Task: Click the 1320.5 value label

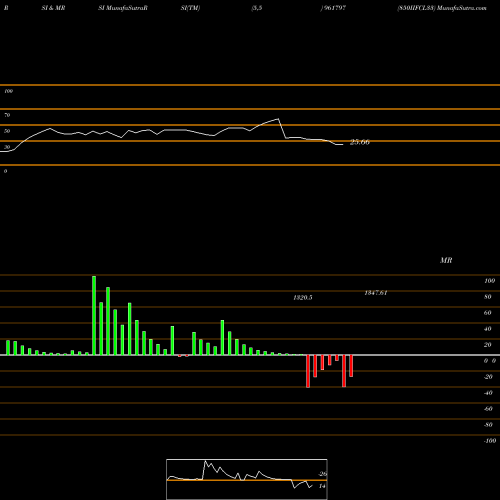Action: tap(303, 298)
